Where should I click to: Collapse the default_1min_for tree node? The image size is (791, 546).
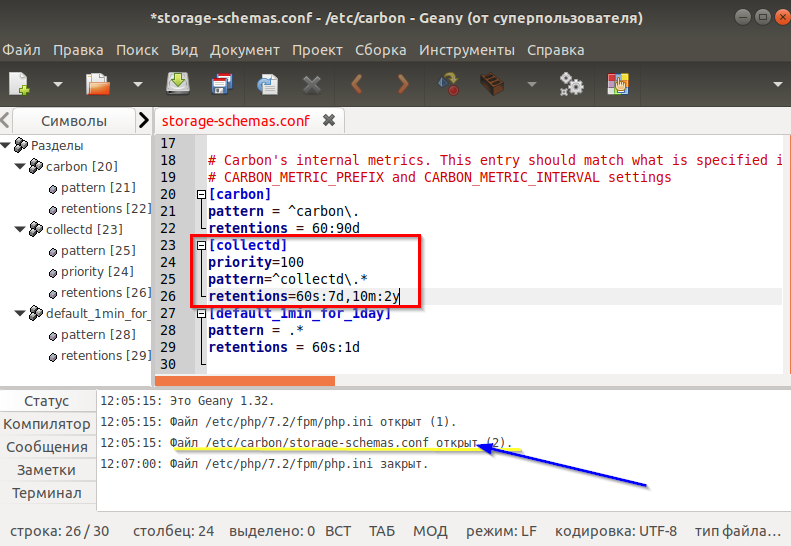pos(20,313)
